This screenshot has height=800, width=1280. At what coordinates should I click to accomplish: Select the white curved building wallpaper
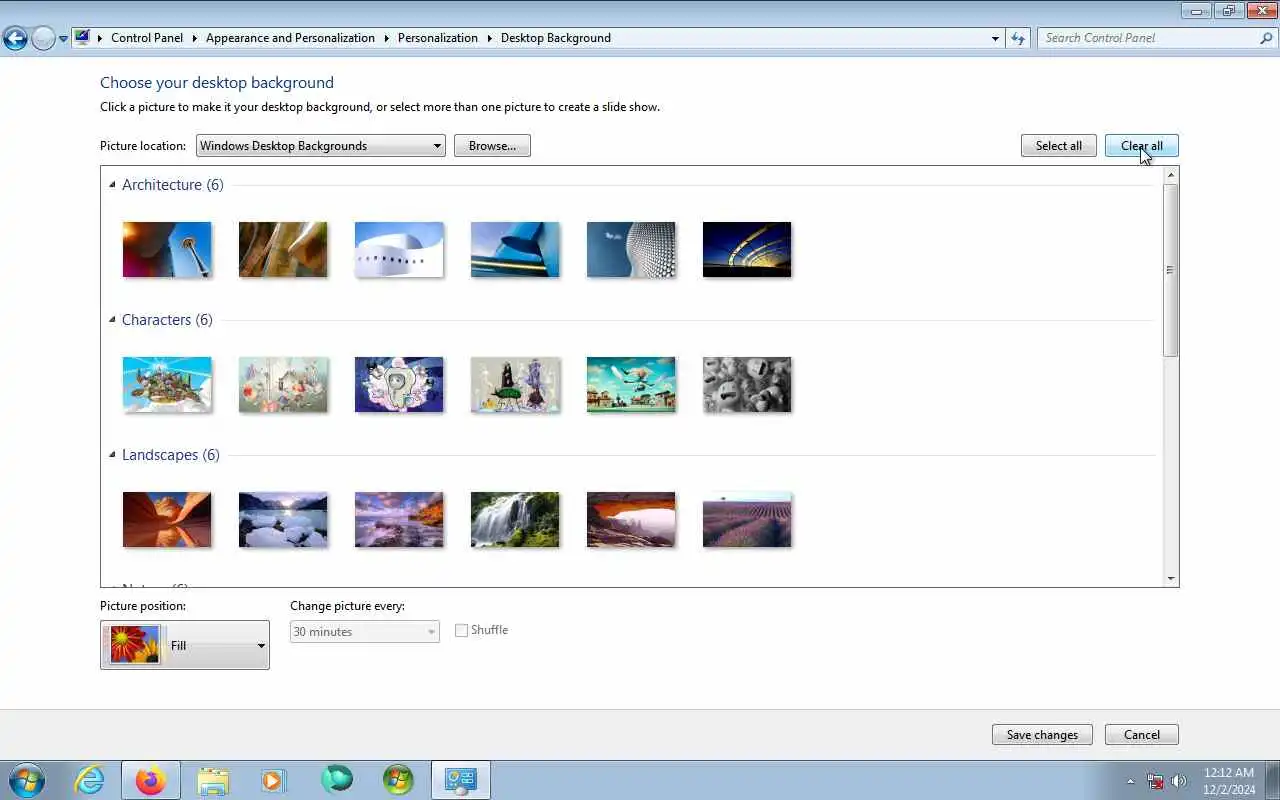[399, 250]
